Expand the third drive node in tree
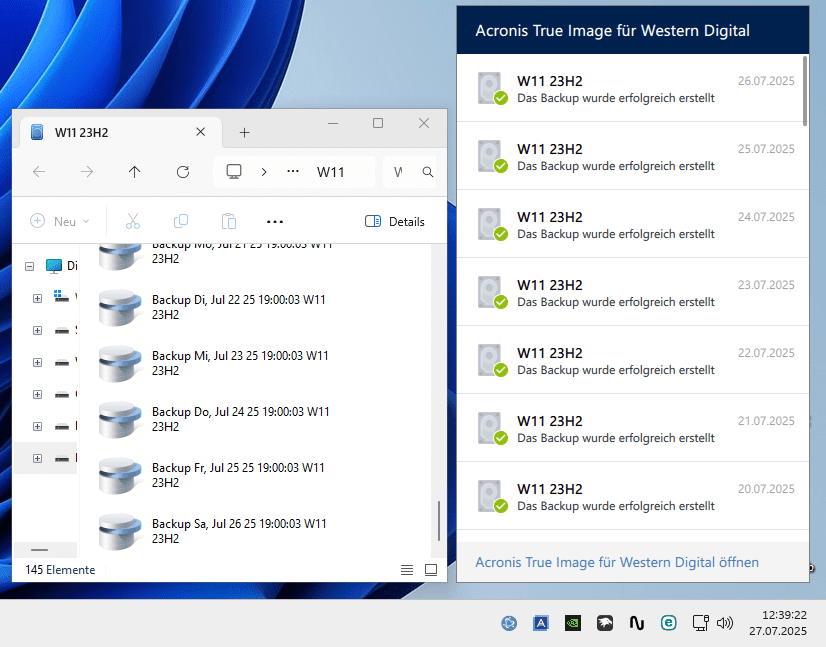The image size is (826, 647). point(37,362)
